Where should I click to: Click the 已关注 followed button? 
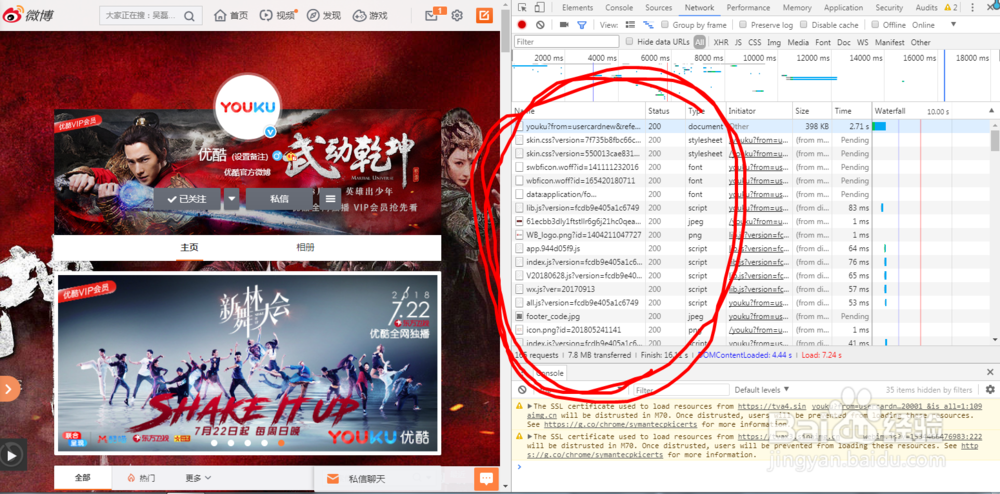[x=187, y=199]
